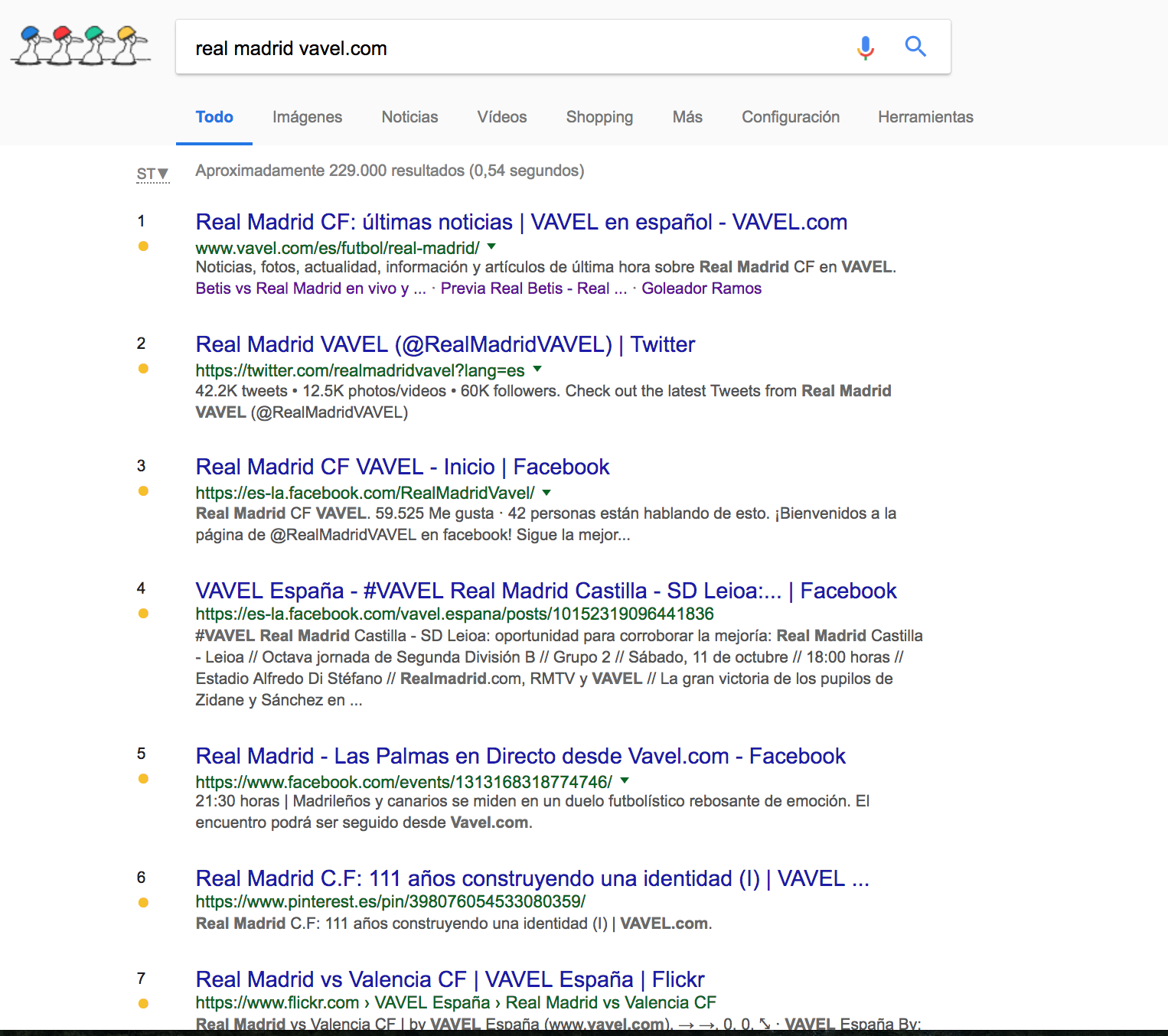The height and width of the screenshot is (1036, 1168).
Task: Click yellow dot indicator for result 4
Action: point(143,614)
